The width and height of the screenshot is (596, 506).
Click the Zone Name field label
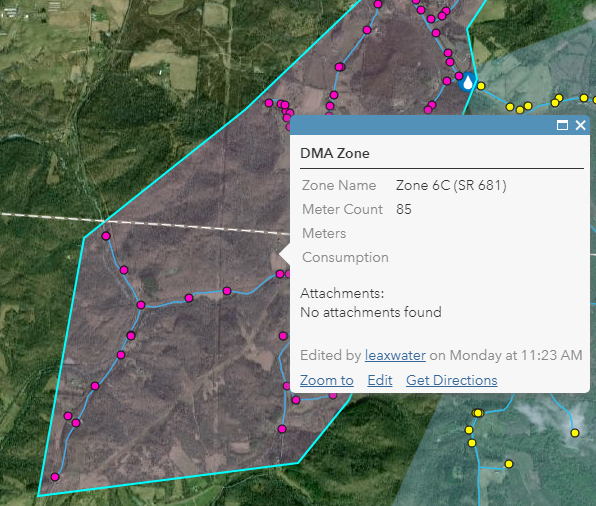coord(339,186)
